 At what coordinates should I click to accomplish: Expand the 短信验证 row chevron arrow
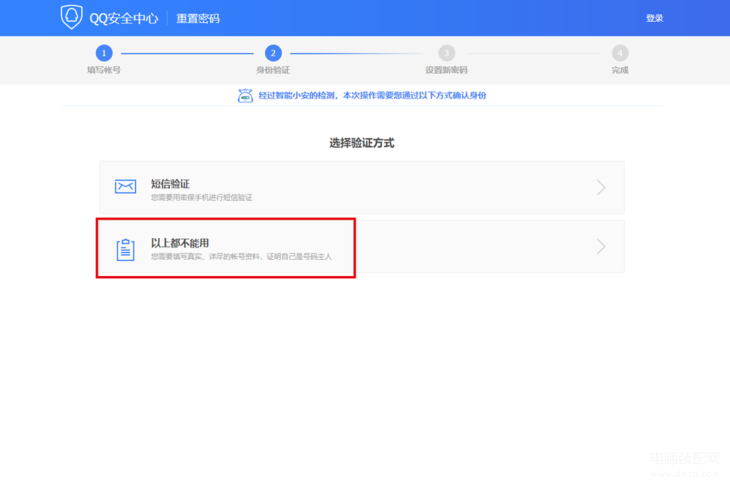pos(601,187)
